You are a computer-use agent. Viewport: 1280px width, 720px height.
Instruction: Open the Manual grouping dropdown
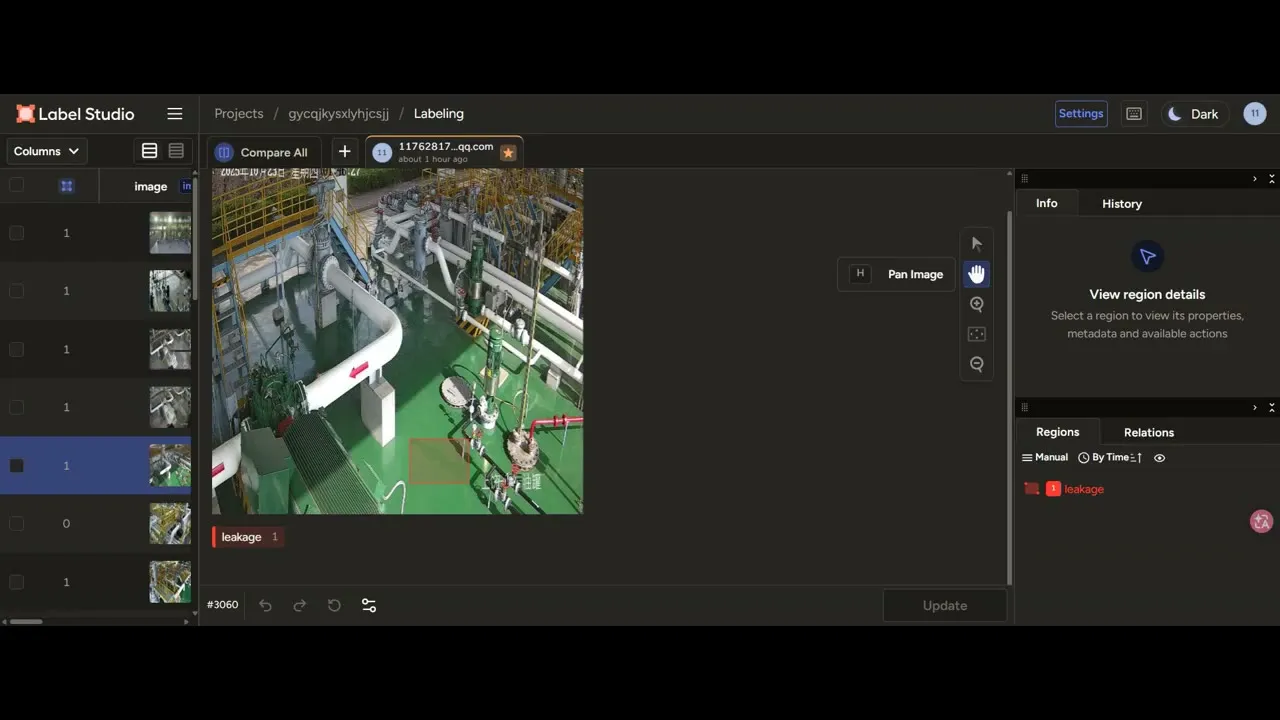1045,458
